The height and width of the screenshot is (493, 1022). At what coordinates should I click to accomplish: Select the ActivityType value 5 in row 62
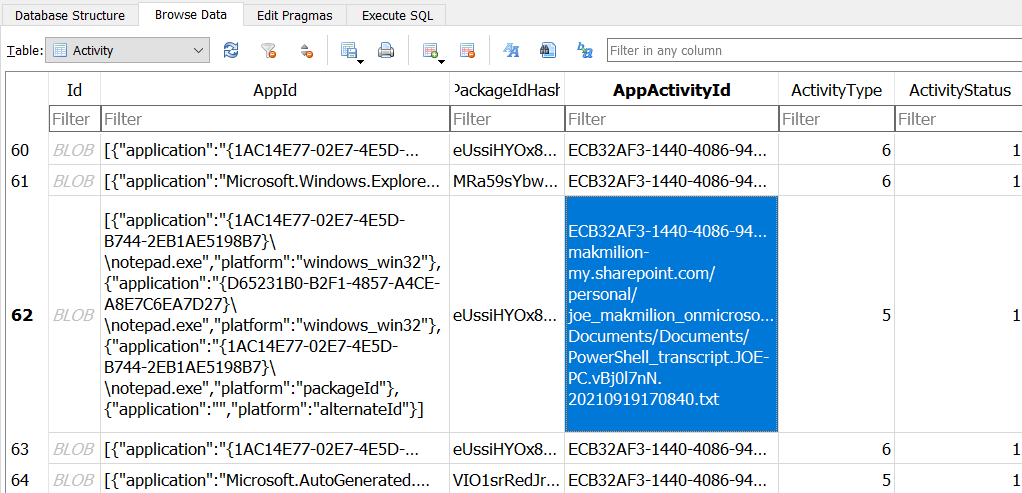[x=836, y=314]
